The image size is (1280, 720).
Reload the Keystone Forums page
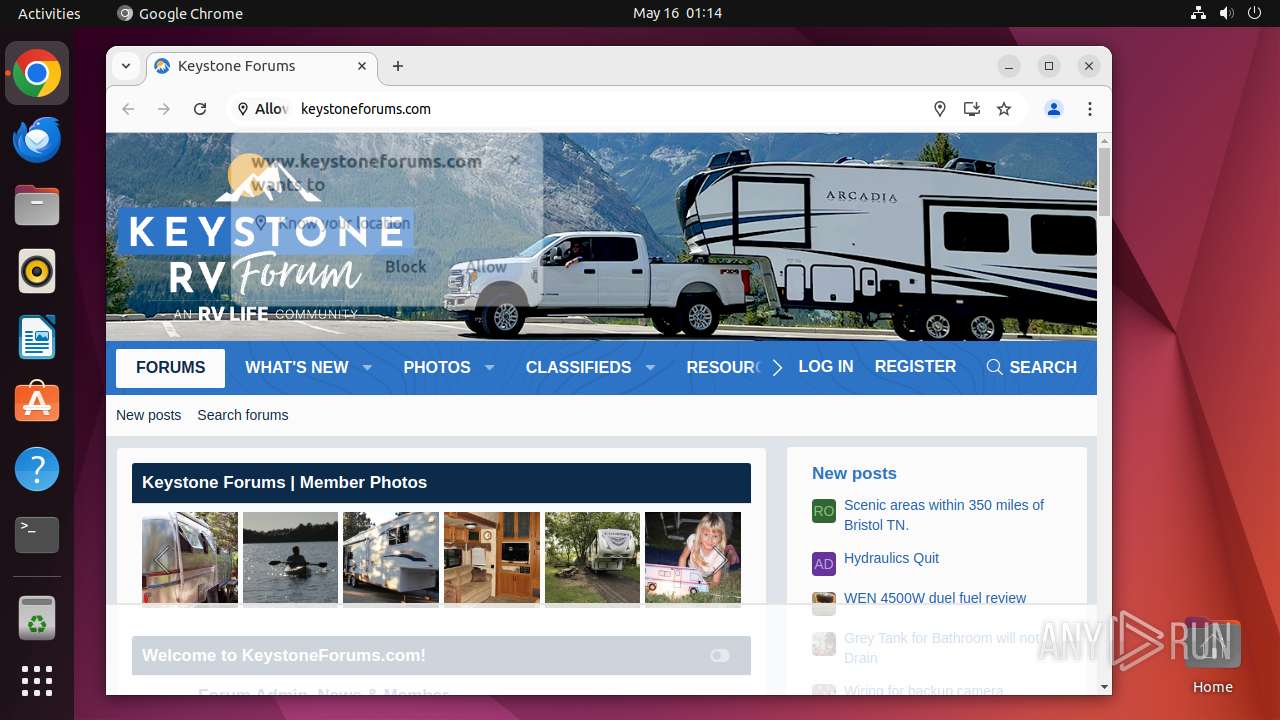[x=200, y=109]
